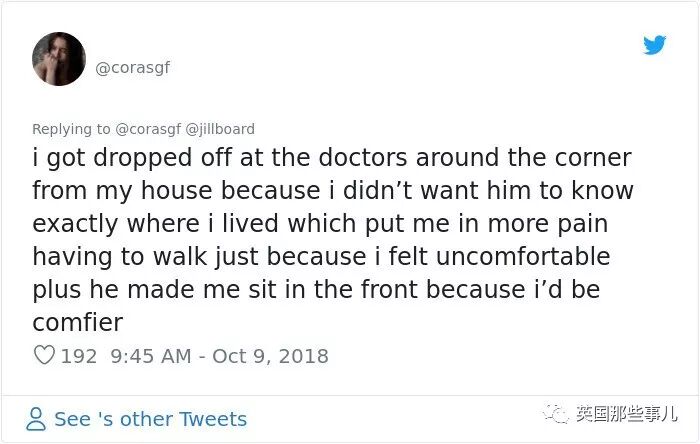
Task: Click the line "i got dropped off at the doctors"
Action: (331, 158)
